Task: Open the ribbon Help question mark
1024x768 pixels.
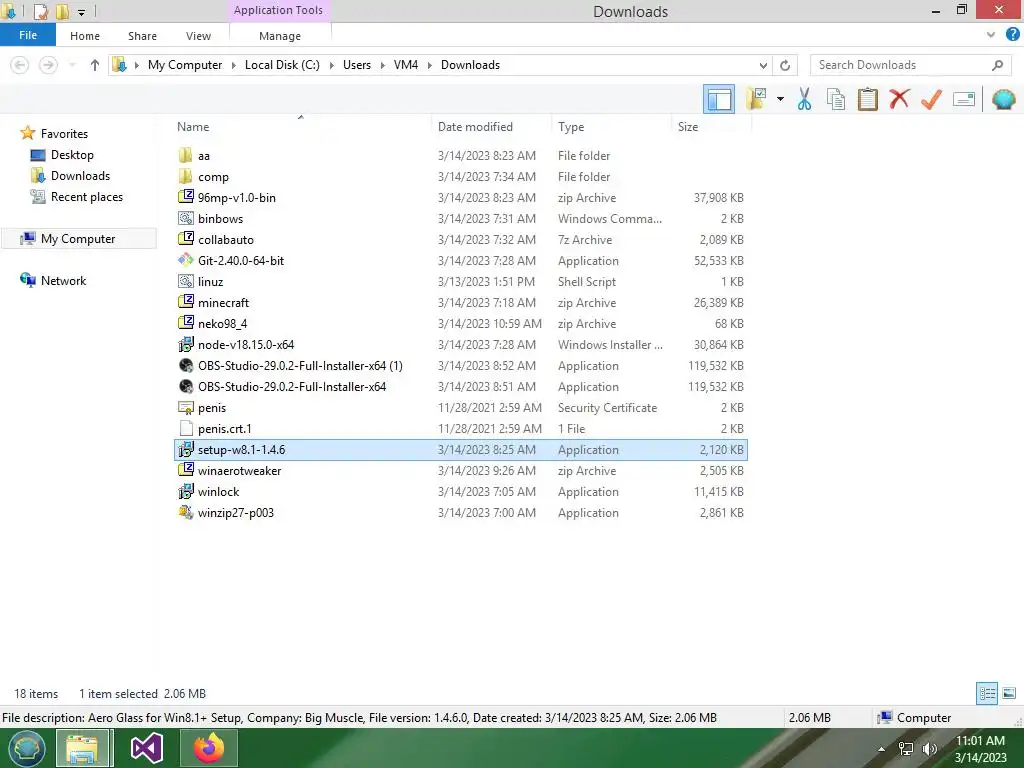Action: 1012,34
